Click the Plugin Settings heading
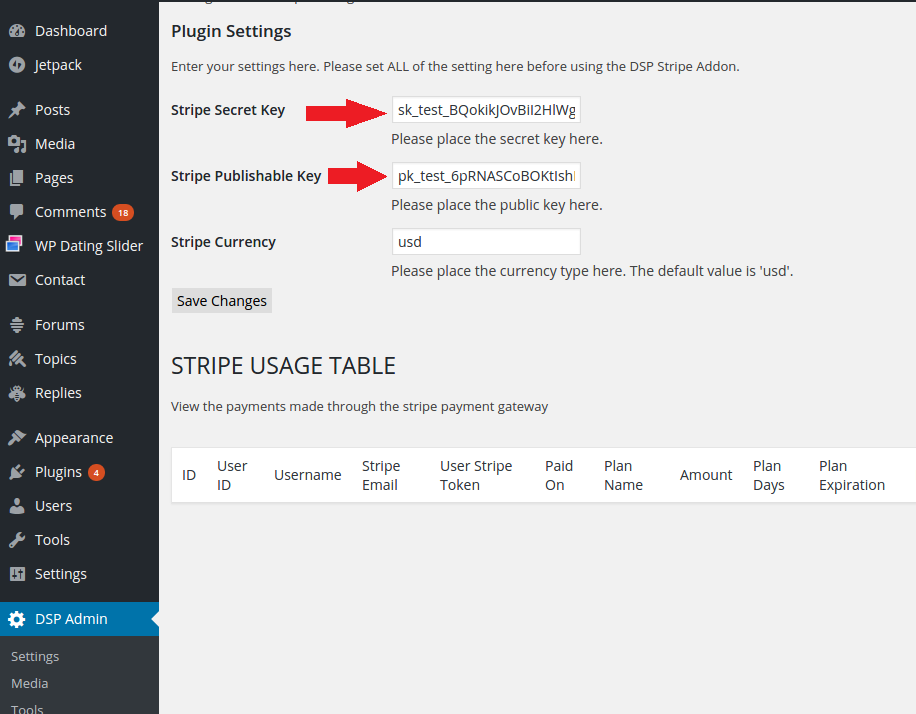 click(231, 32)
